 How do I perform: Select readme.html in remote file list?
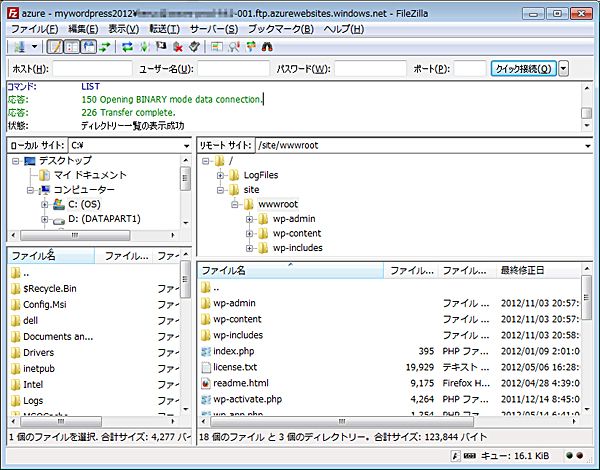click(390, 384)
